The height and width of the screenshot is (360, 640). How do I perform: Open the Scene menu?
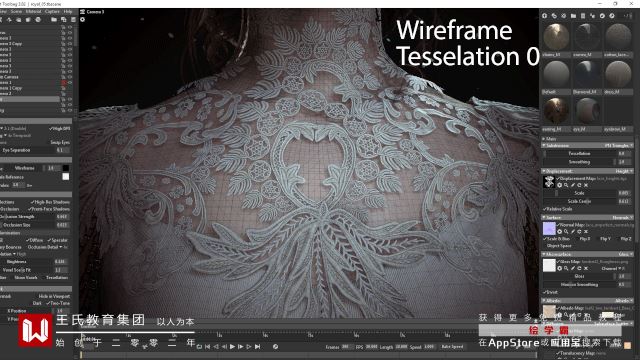click(16, 11)
